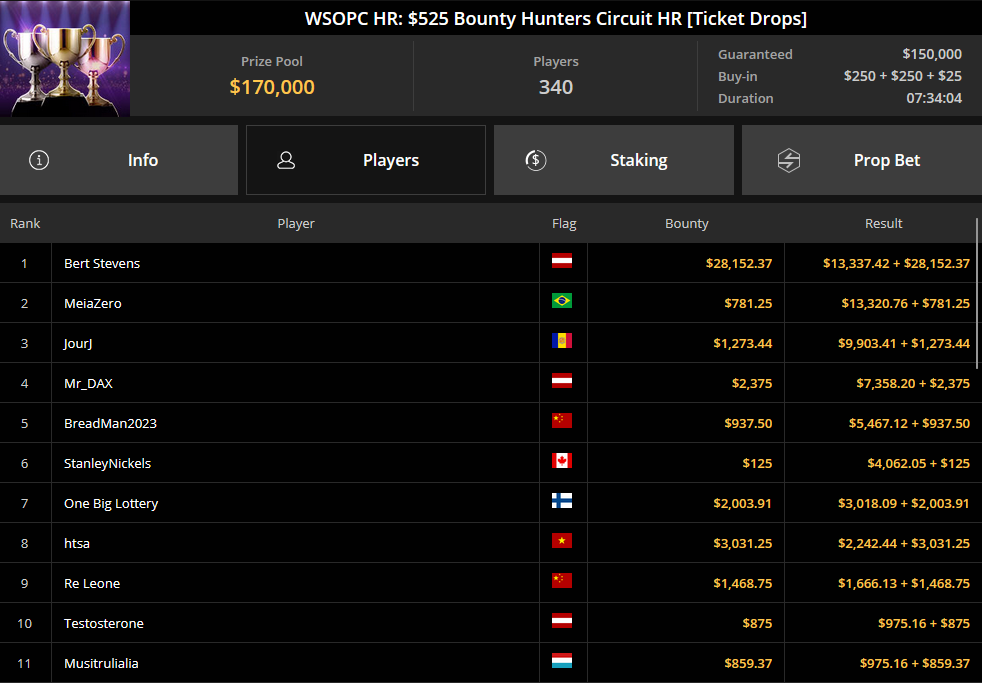
Task: Select player MeiaZero
Action: coord(93,304)
